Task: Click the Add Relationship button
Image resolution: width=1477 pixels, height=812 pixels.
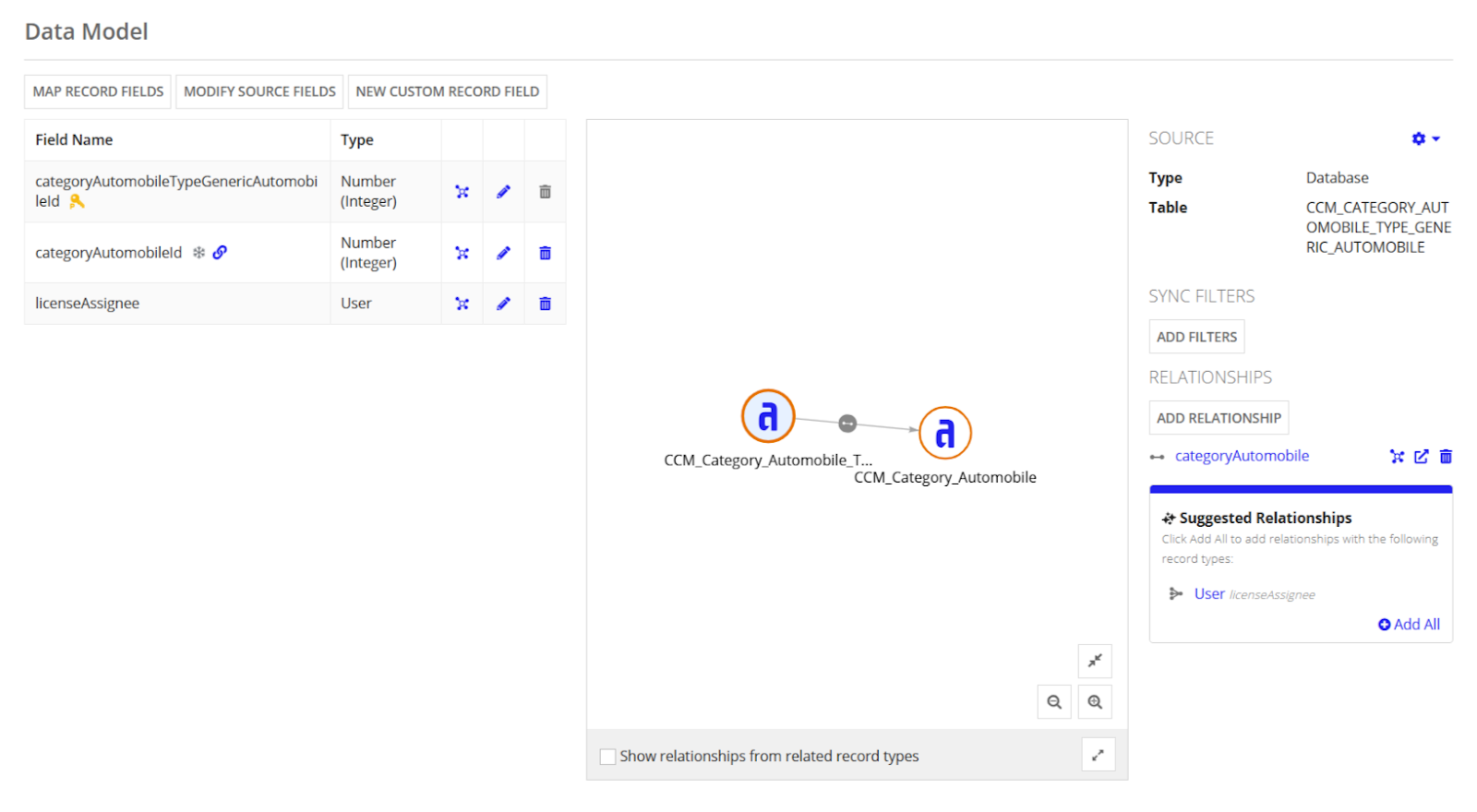Action: (1219, 418)
